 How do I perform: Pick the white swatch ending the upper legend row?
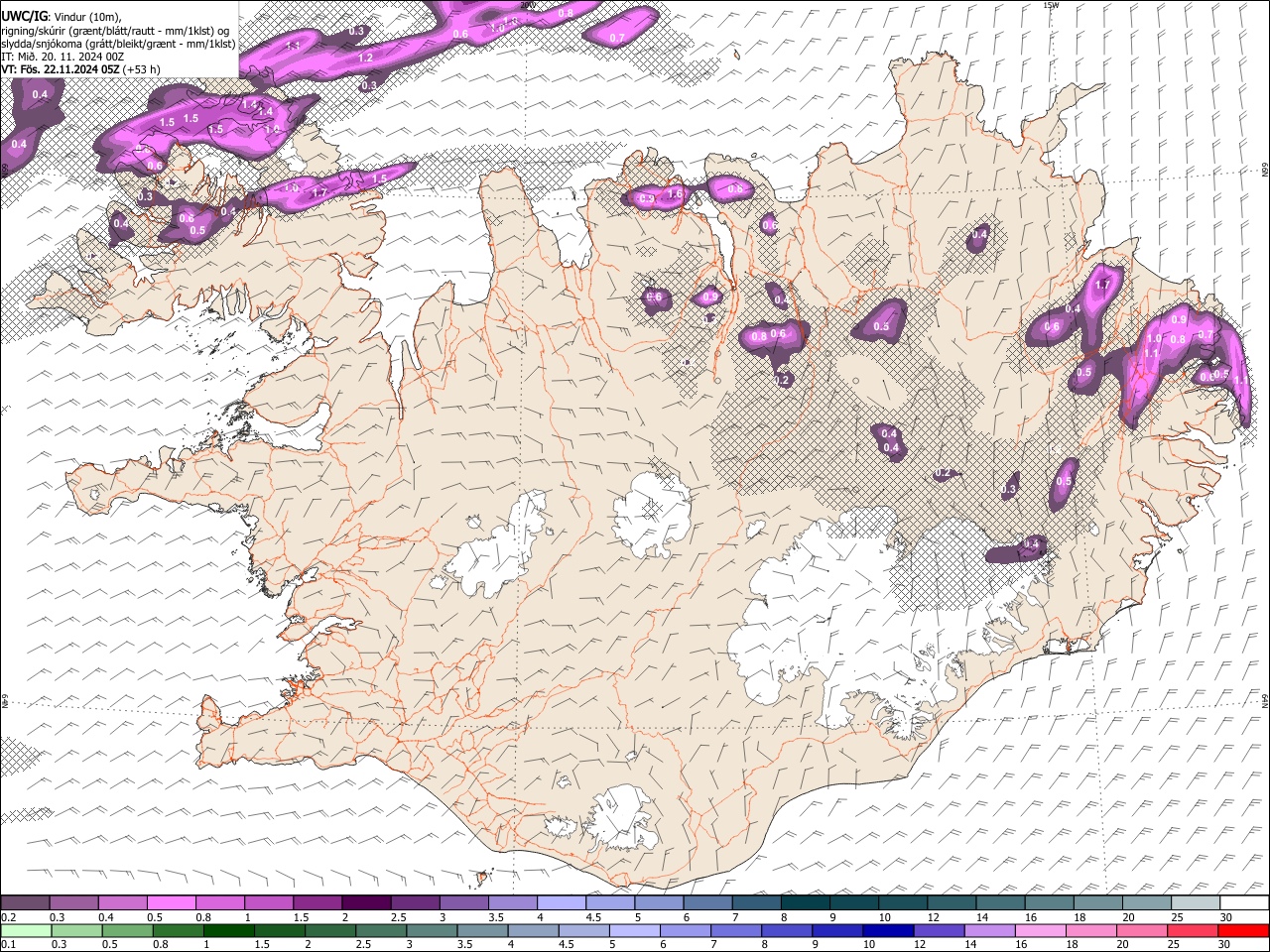[x=1244, y=903]
